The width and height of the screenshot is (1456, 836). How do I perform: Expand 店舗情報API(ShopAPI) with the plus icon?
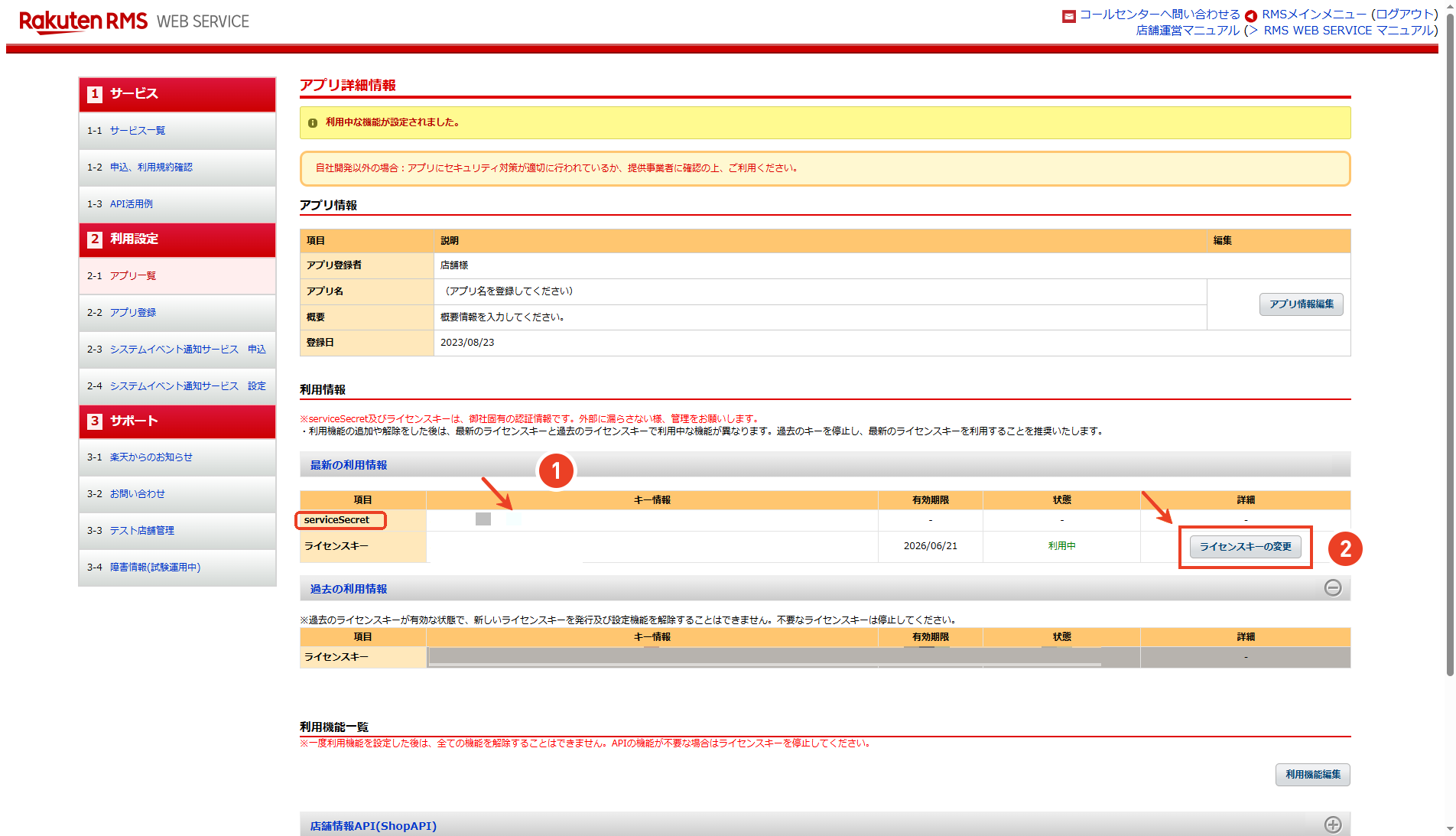click(1333, 825)
